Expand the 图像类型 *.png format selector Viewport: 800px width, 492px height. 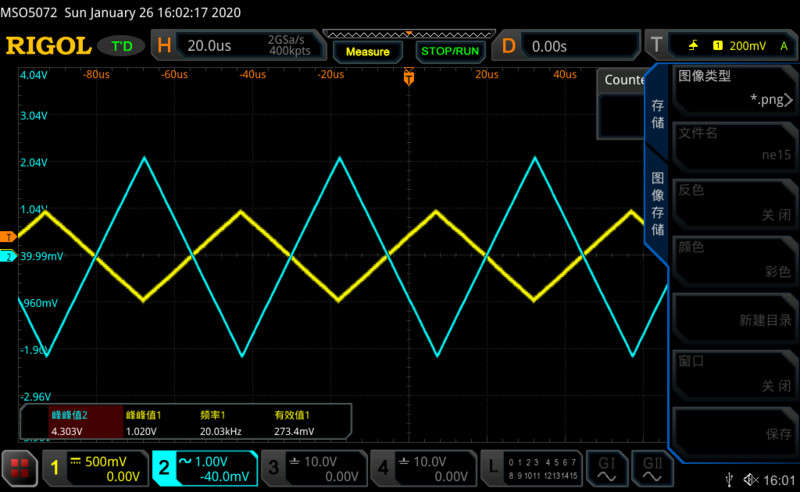(x=735, y=88)
